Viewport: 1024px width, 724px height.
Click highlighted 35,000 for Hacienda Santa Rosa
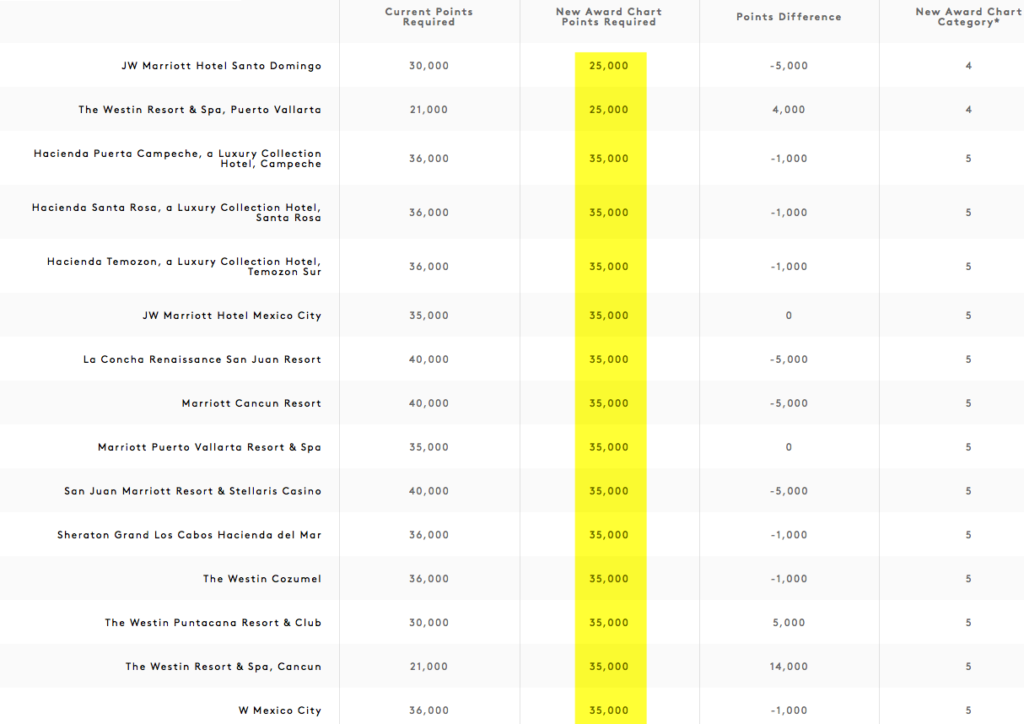tap(609, 213)
